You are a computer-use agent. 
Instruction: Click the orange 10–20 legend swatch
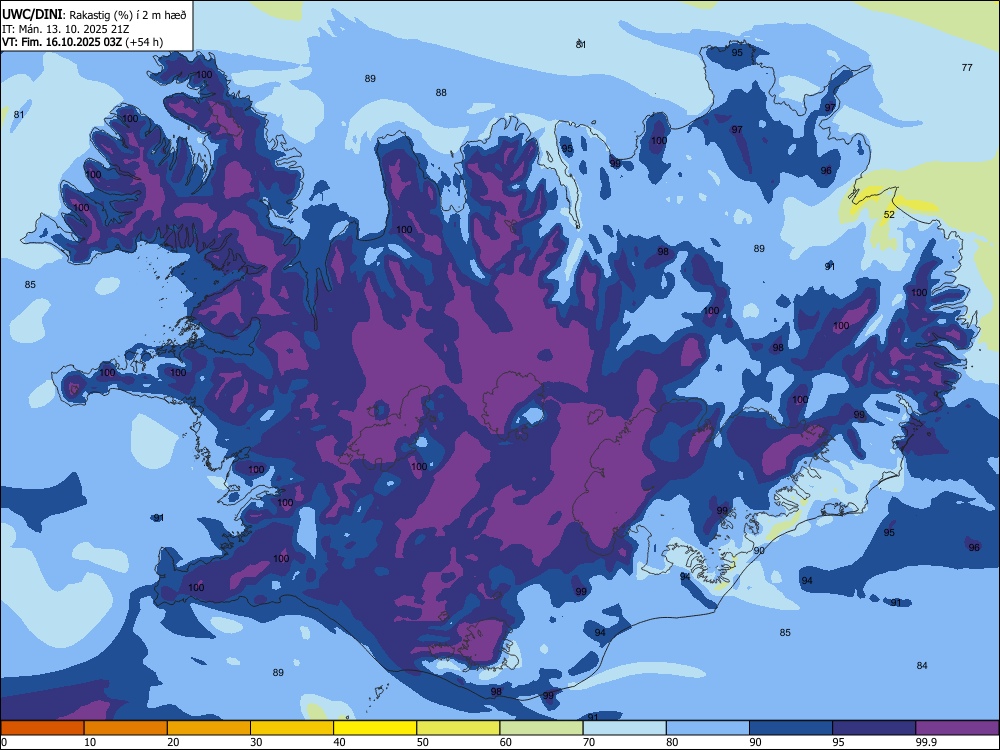click(126, 728)
